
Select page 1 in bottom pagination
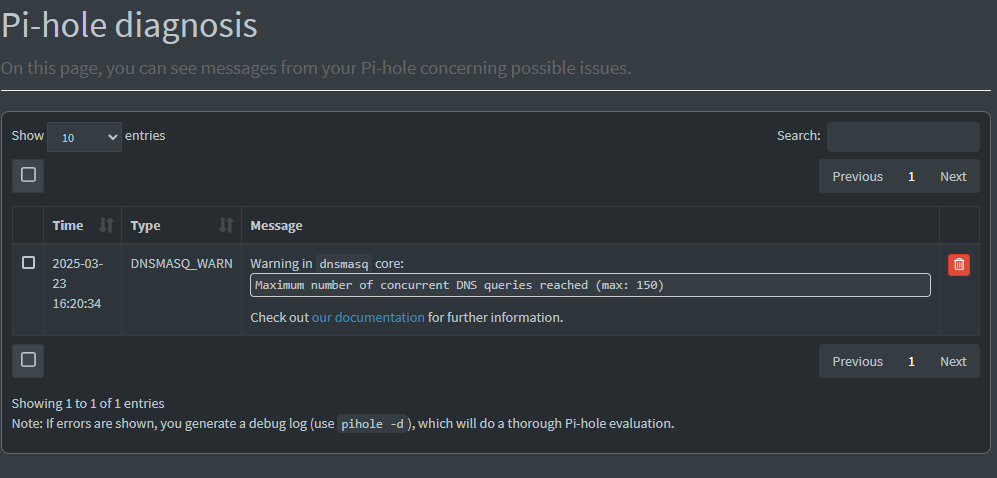pyautogui.click(x=911, y=361)
